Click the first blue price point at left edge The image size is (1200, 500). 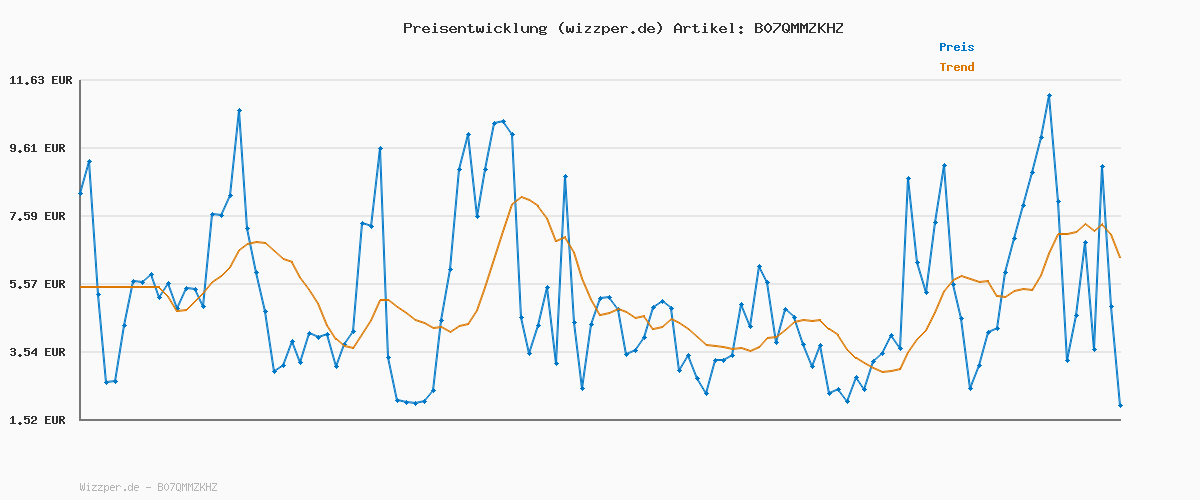click(x=80, y=193)
